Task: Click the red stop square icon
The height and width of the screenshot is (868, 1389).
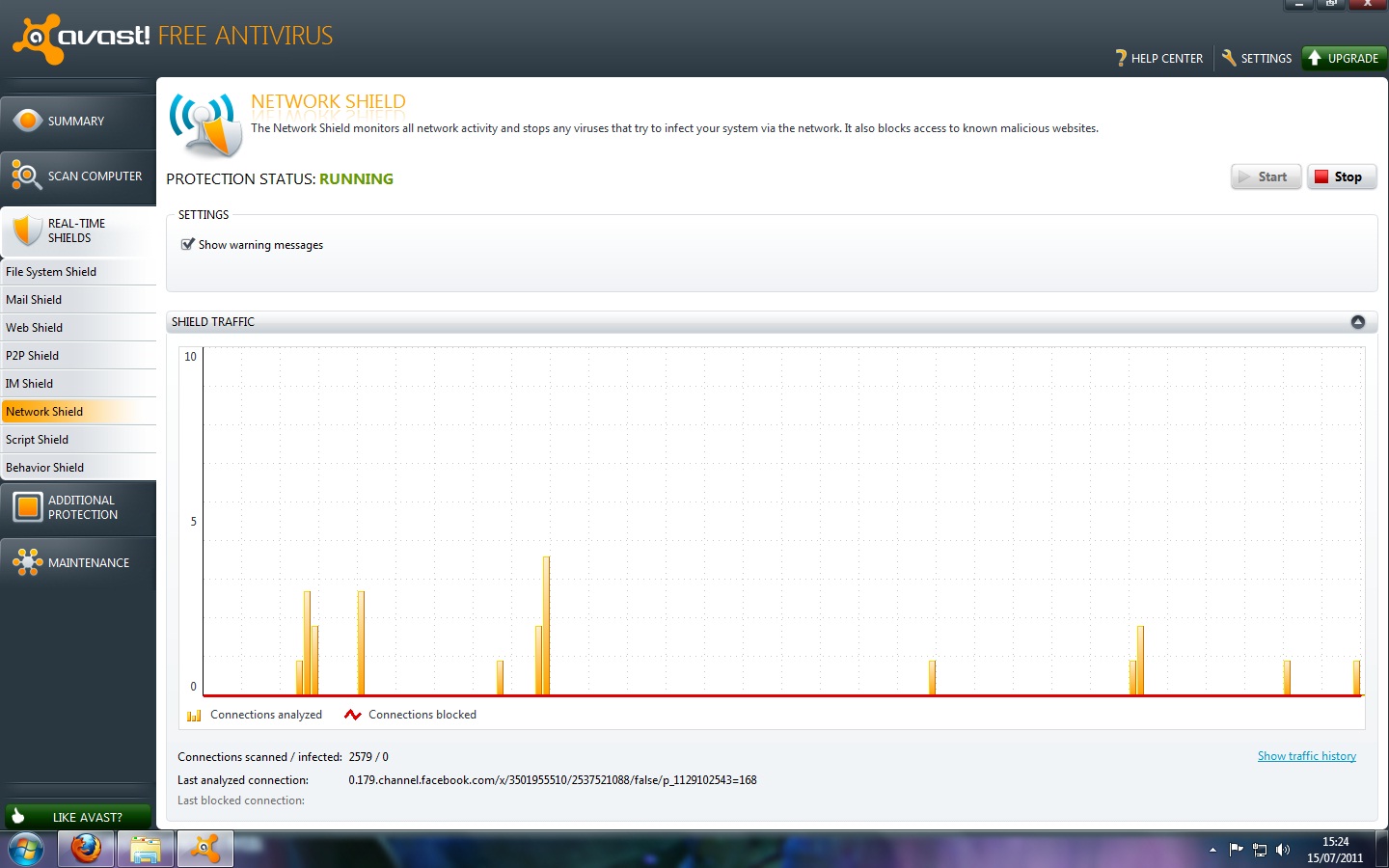Action: pos(1321,176)
